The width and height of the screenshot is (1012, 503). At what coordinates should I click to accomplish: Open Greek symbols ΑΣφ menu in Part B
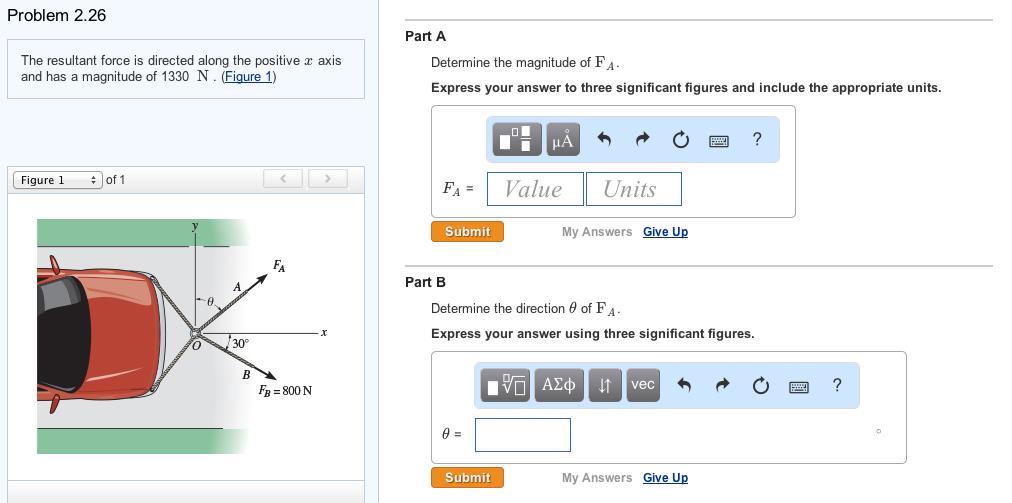click(560, 385)
